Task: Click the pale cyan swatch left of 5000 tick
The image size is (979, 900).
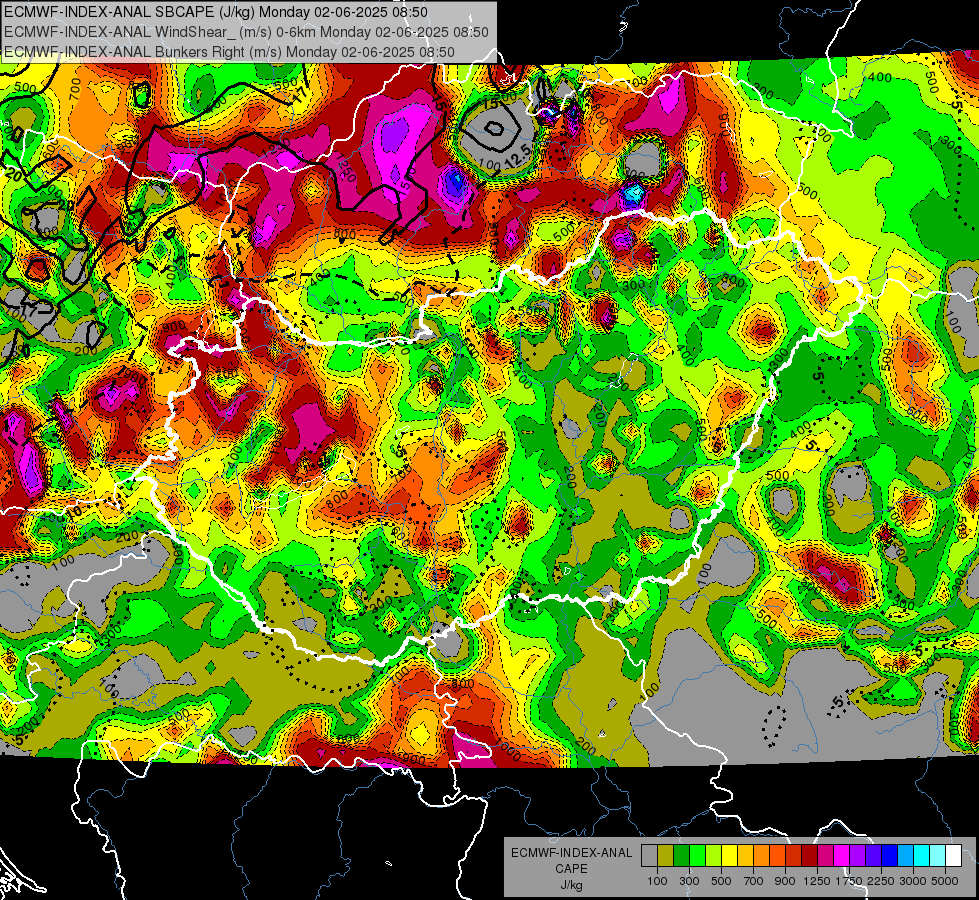Action: [x=938, y=856]
